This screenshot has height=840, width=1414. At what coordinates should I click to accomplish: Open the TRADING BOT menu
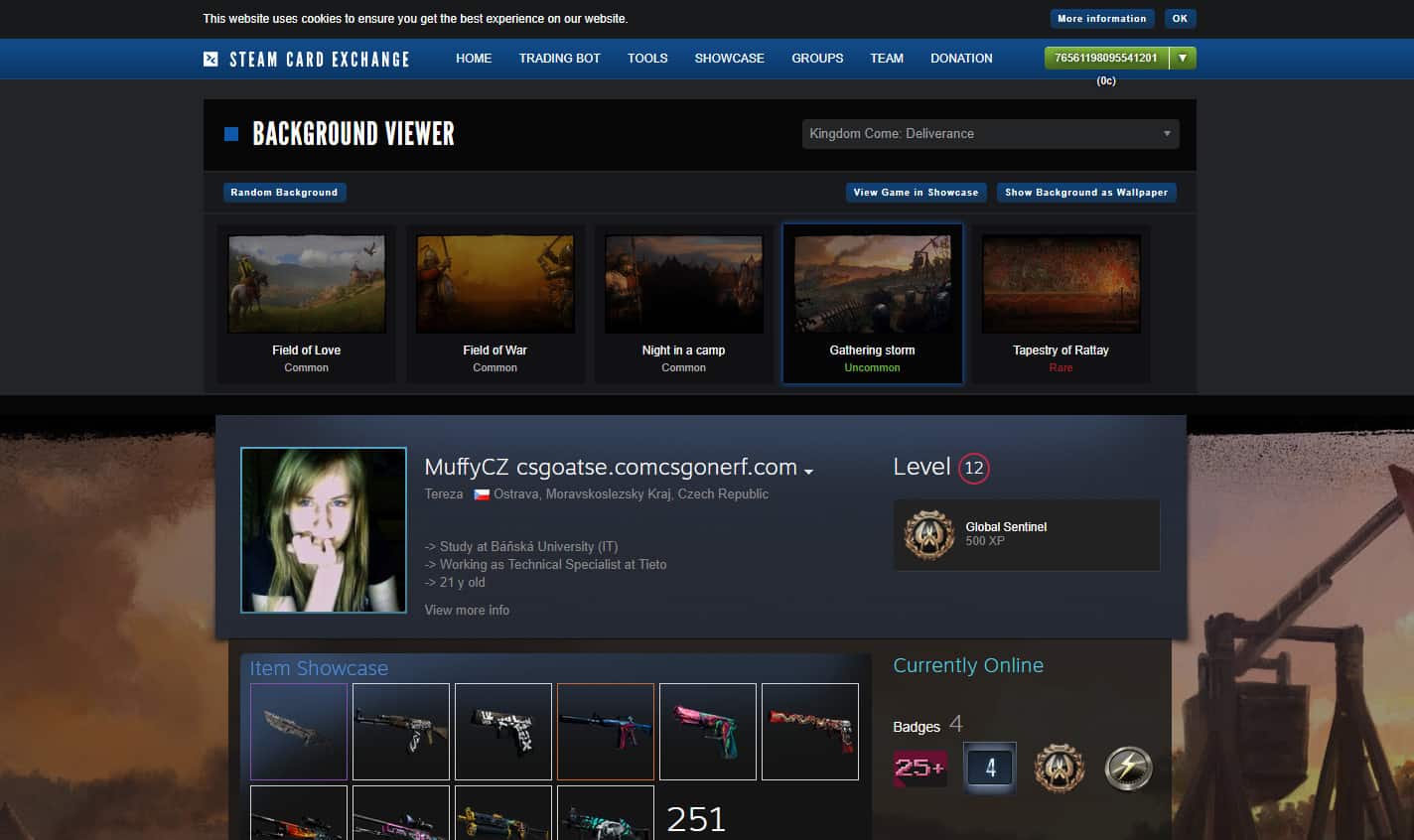[559, 59]
